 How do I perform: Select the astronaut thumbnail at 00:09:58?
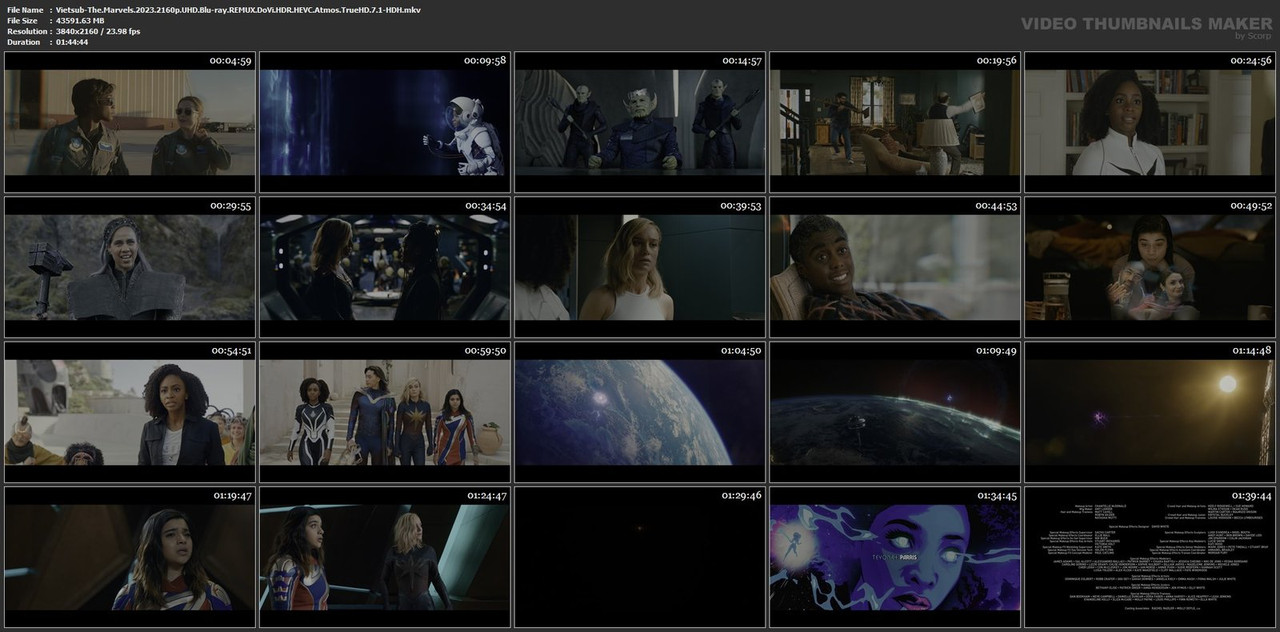tap(385, 122)
